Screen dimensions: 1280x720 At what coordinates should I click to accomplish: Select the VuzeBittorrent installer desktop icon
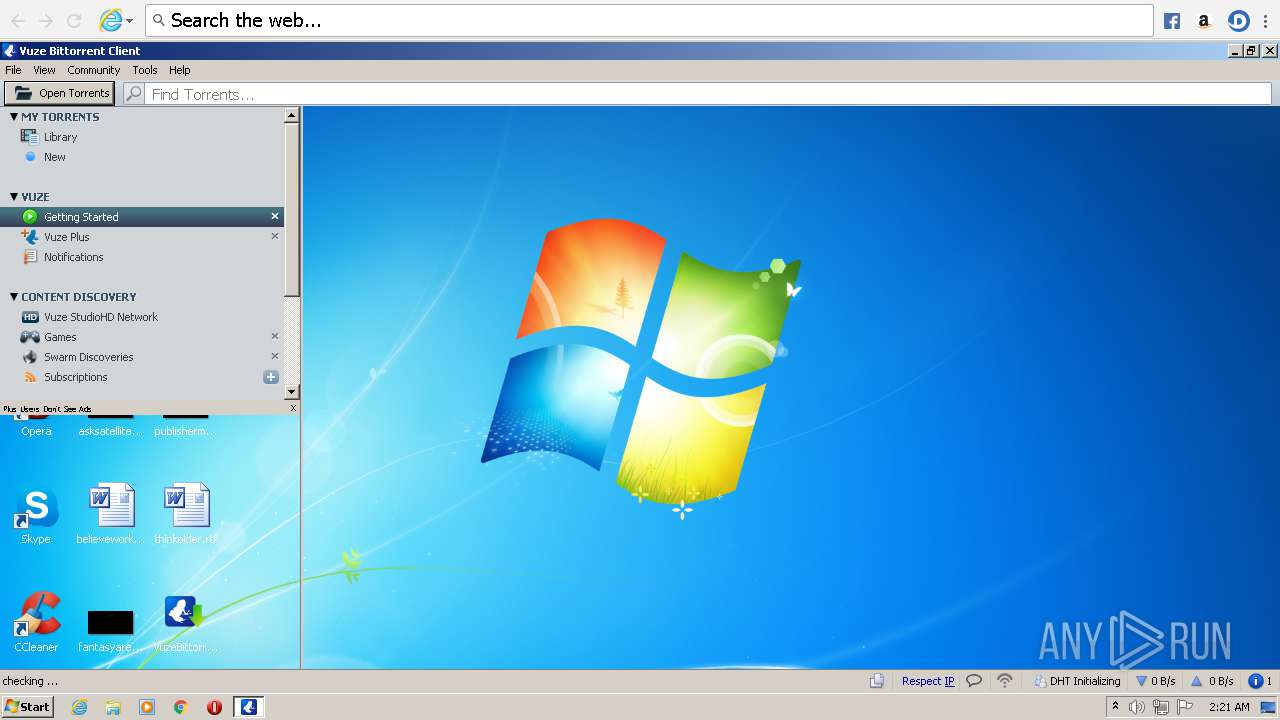[185, 622]
